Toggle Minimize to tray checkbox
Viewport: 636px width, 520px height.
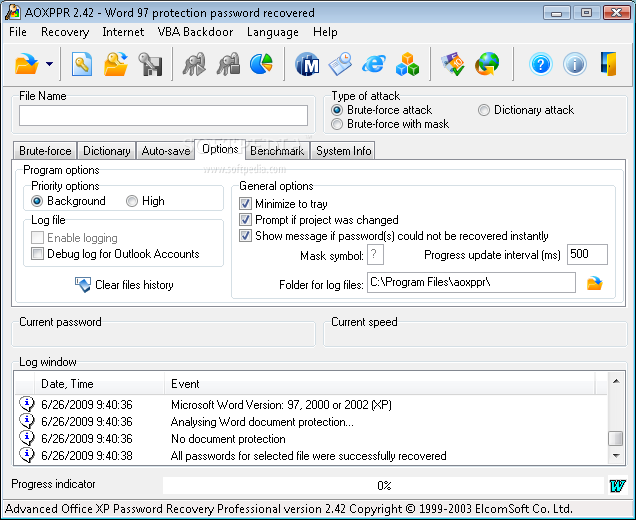[x=245, y=204]
